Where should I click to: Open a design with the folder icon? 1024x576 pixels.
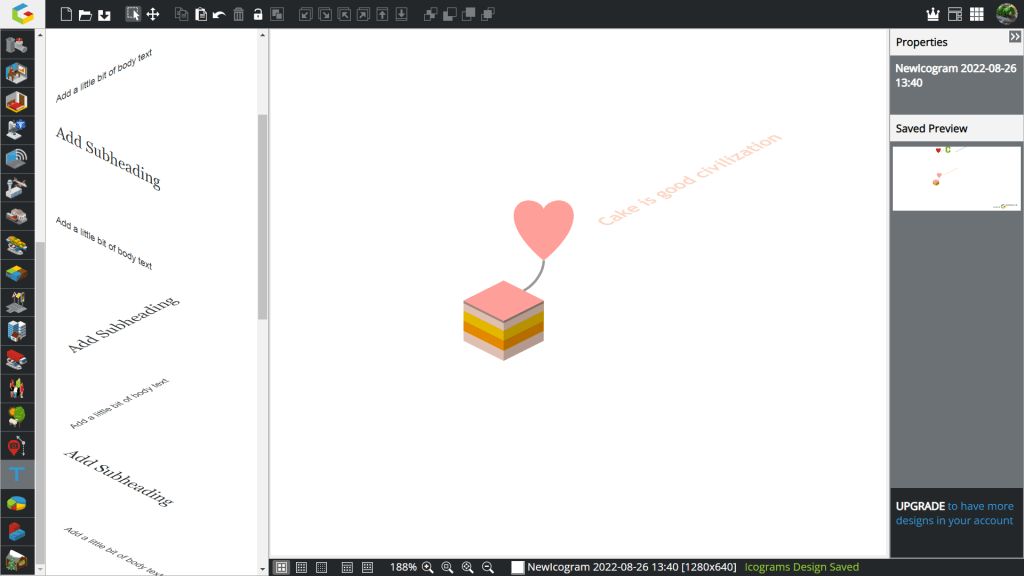point(85,14)
